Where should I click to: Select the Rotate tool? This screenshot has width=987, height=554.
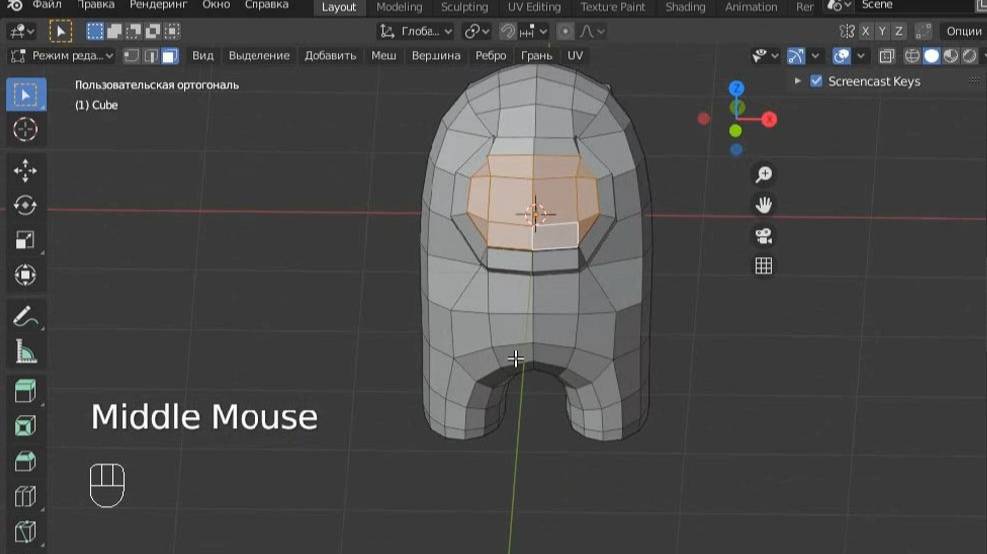pos(26,205)
